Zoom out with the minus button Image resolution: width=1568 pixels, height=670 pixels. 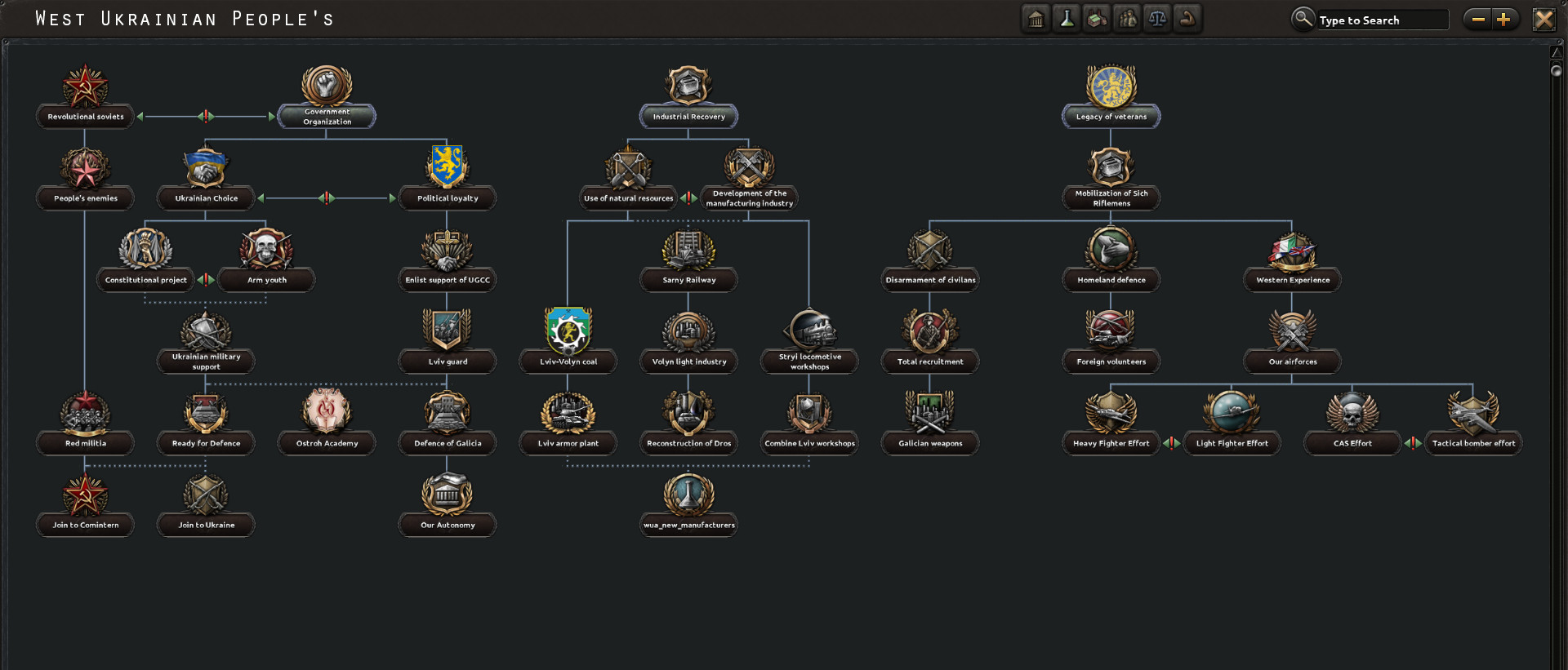point(1477,19)
